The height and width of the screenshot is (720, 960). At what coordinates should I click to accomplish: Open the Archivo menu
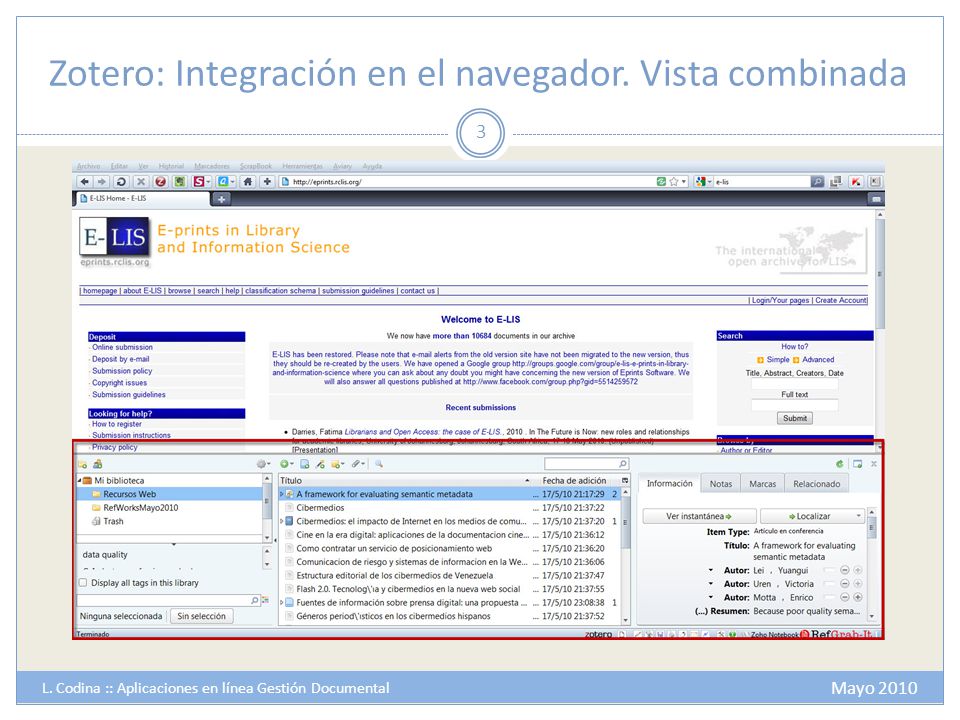[x=88, y=166]
